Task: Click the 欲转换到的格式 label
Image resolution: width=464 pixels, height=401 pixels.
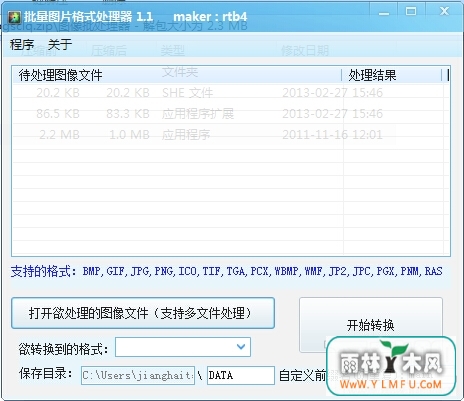Action: pos(63,349)
